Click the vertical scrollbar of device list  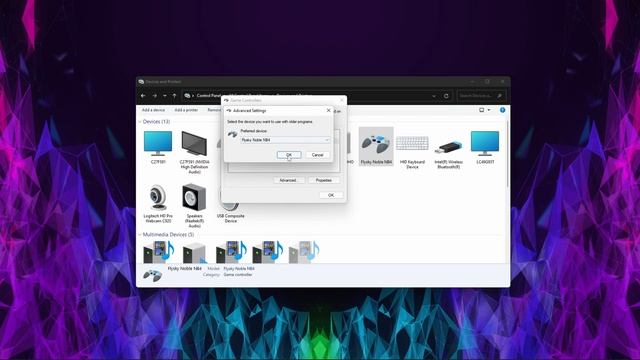508,155
